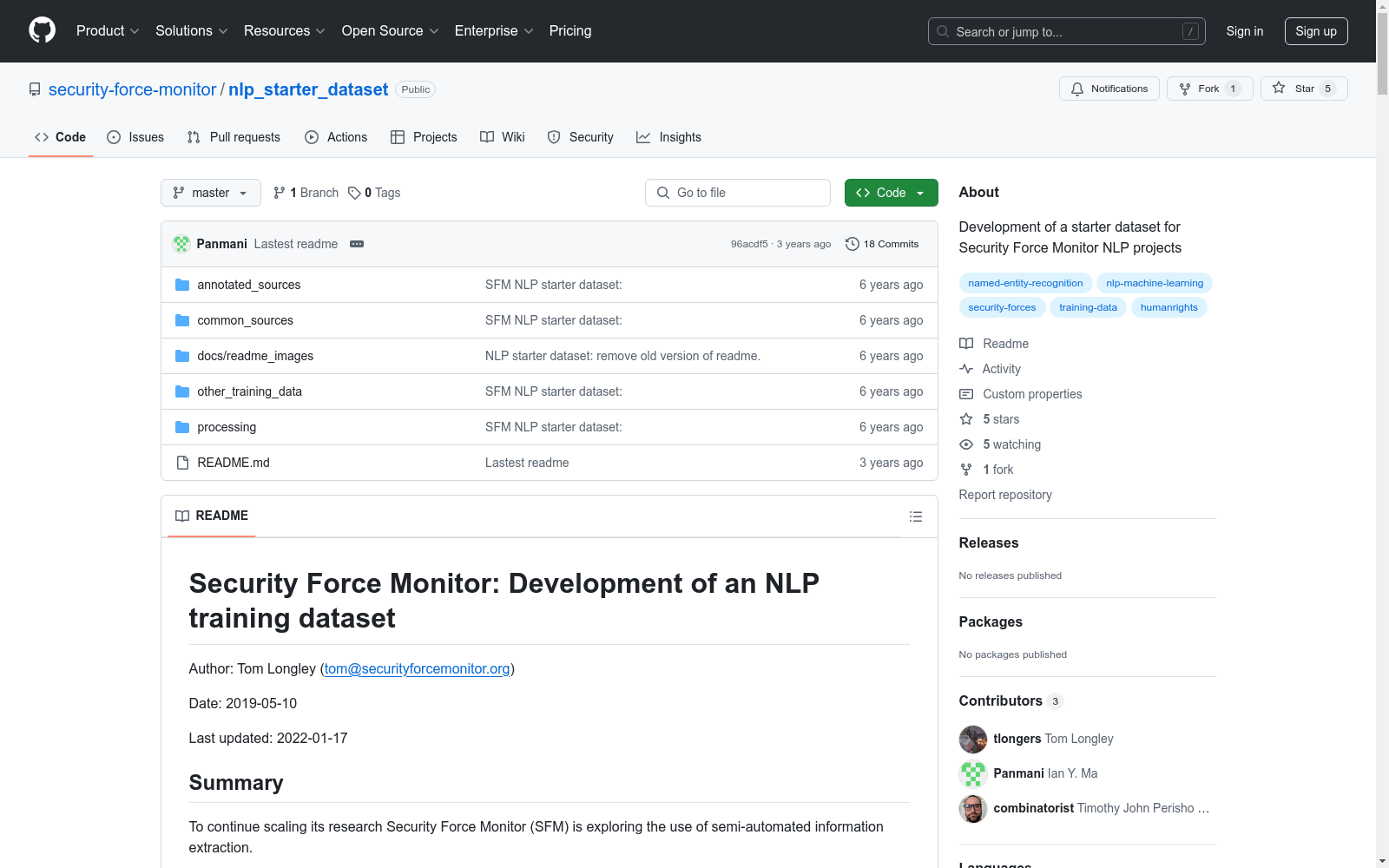View the 1 Branch link

[x=306, y=193]
